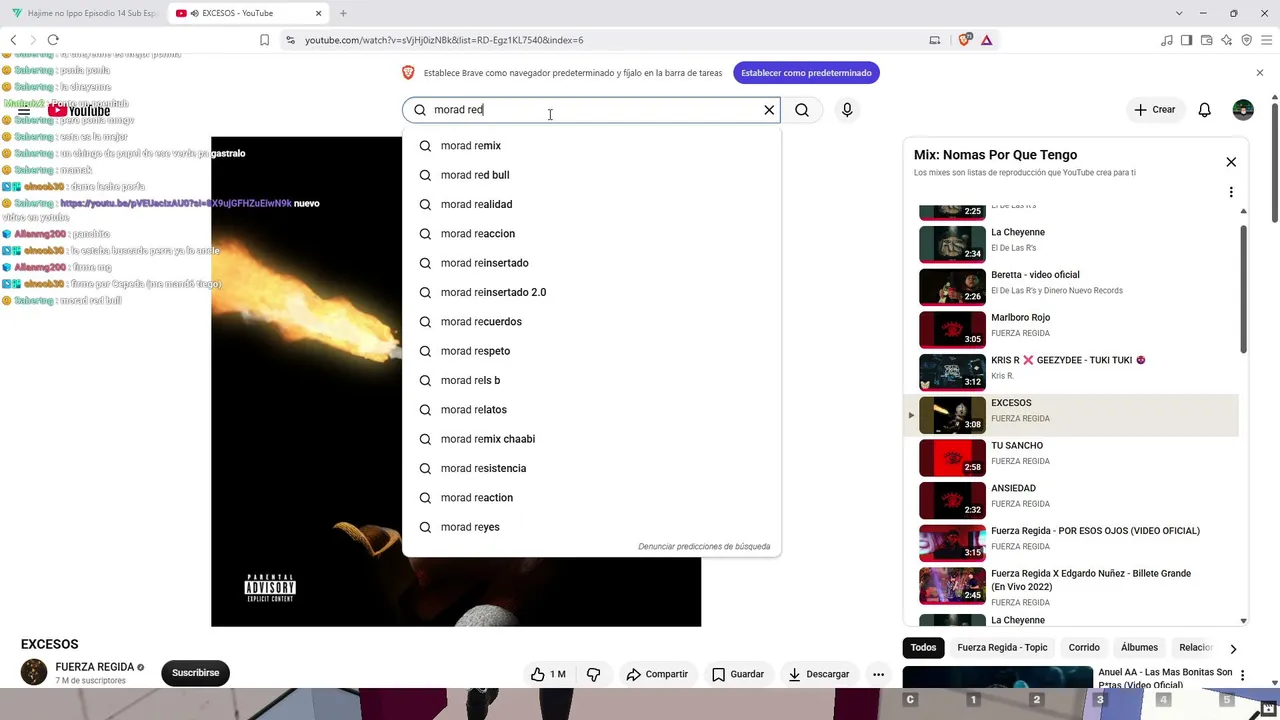Choose the 'morad reinsertado 2.0' suggestion

coord(591,292)
